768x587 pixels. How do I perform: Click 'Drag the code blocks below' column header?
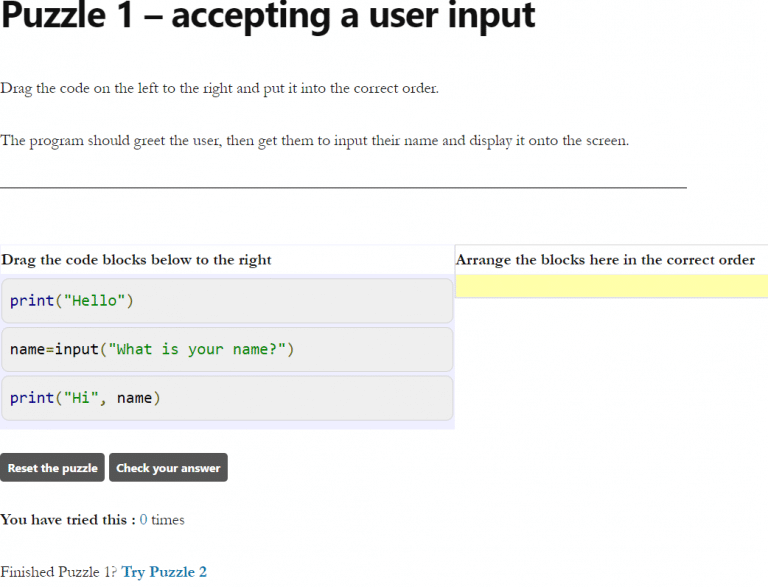coord(137,260)
